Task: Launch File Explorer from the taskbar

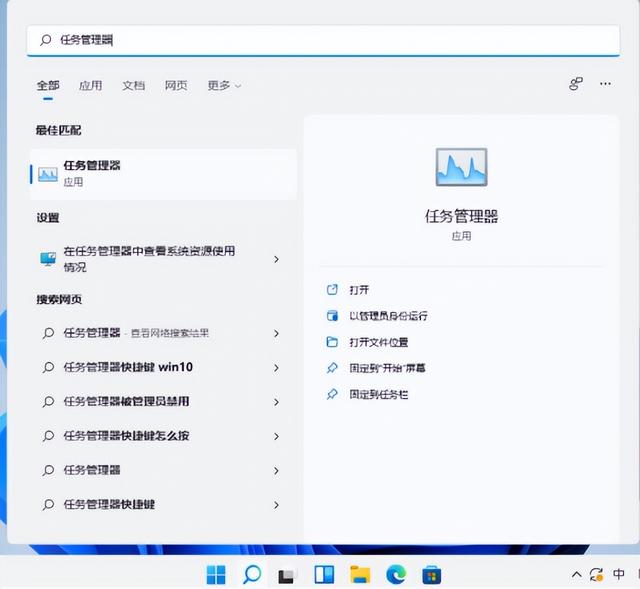Action: point(360,575)
